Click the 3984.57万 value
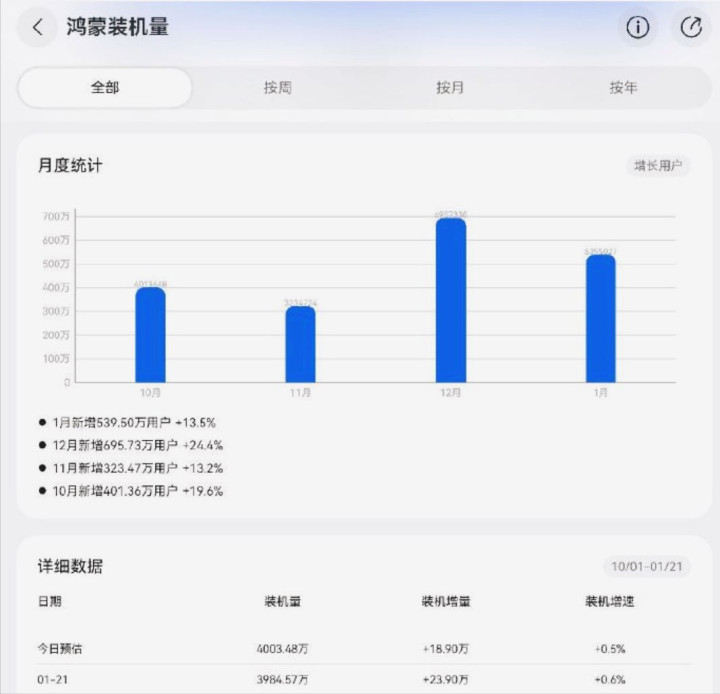 click(282, 679)
